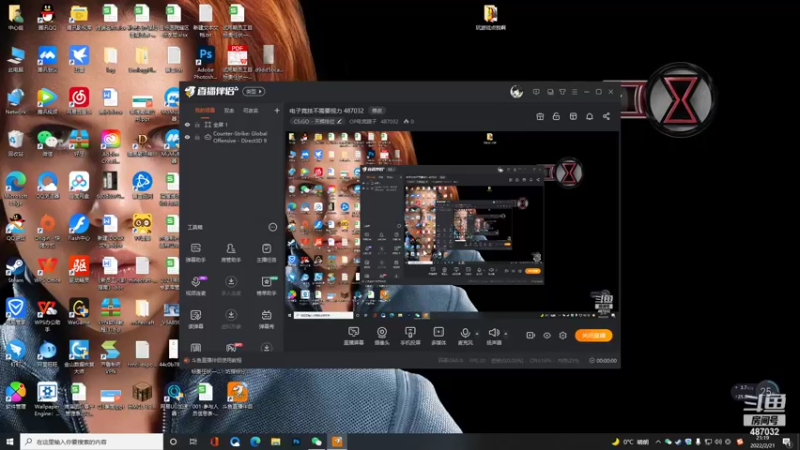Screen dimensions: 800x450
Task: Switch to the third scene tab
Action: (x=251, y=110)
